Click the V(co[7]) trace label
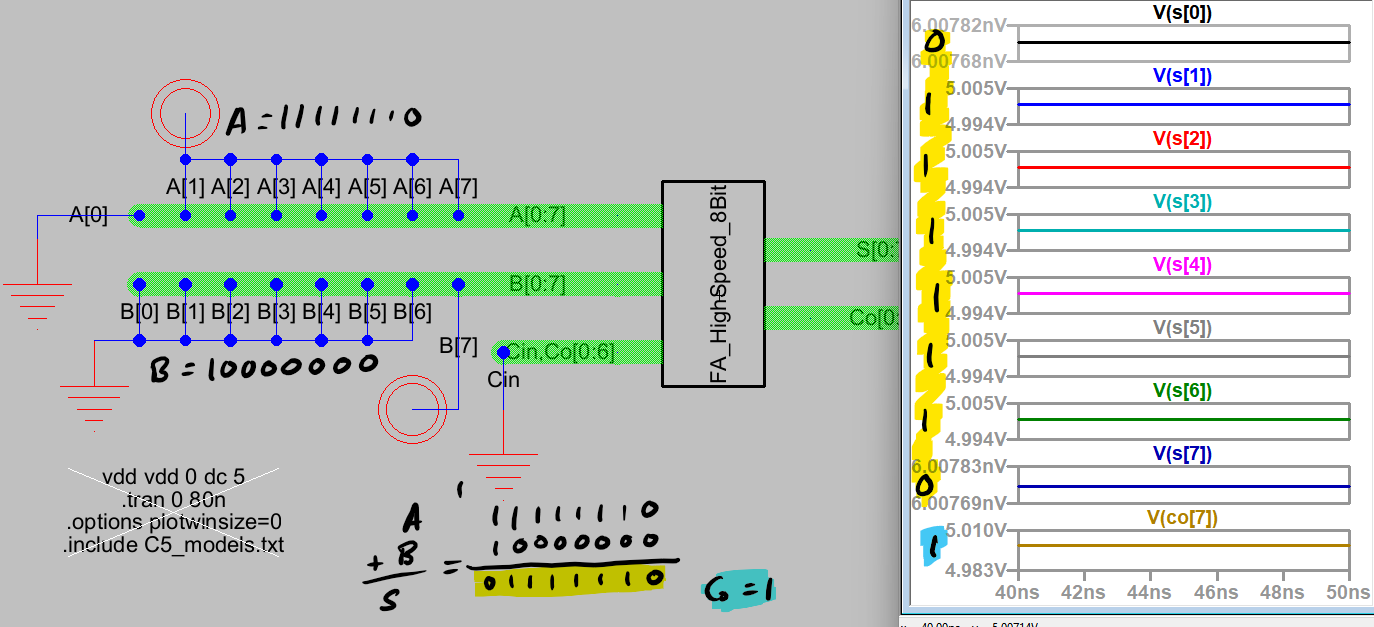The image size is (1374, 627). coord(1182,517)
